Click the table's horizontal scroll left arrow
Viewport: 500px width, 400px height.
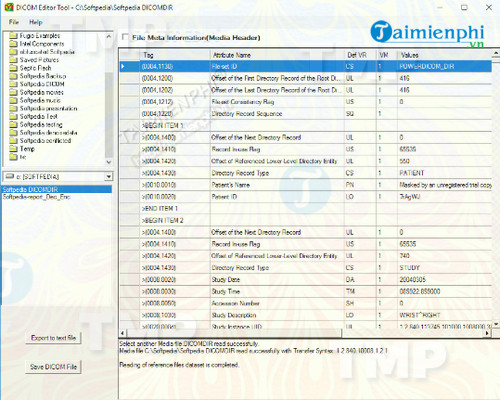pos(122,333)
